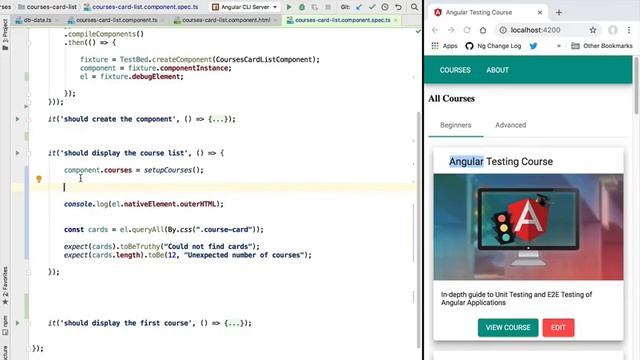
Task: Click the 'Angular Testing Course' card title
Action: point(501,162)
